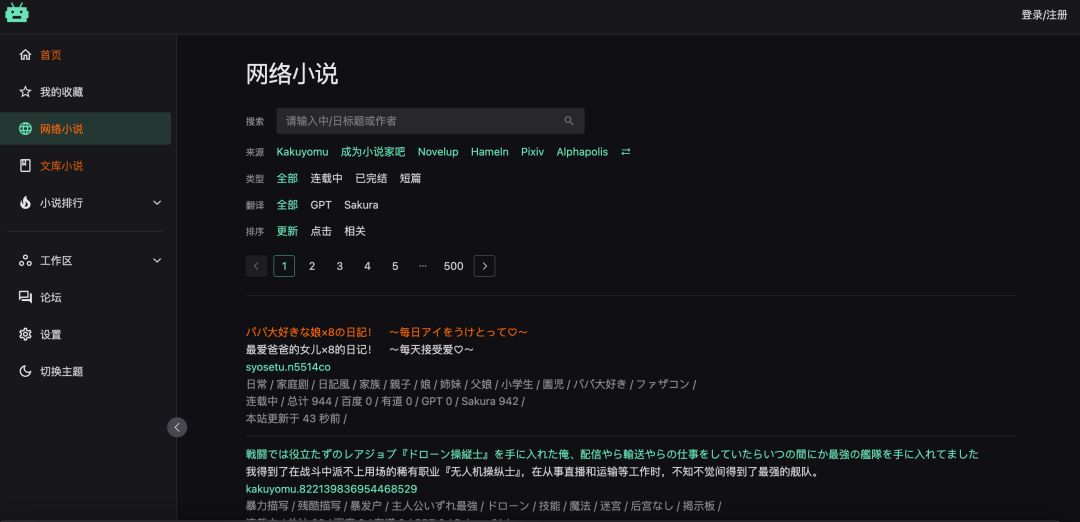Viewport: 1080px width, 522px height.
Task: Select 连载中 type filter
Action: point(326,178)
